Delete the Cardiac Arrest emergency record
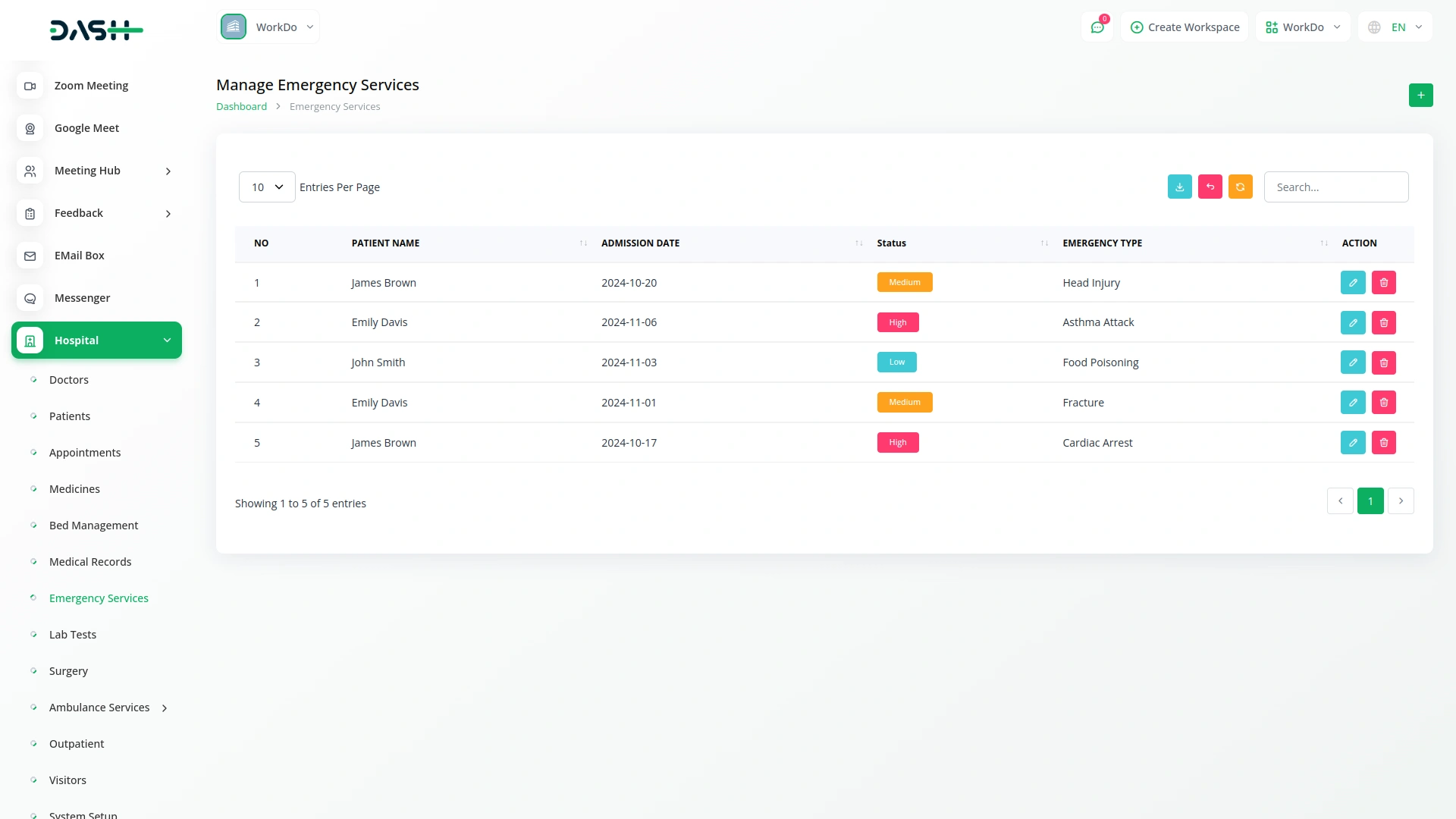 click(1383, 442)
